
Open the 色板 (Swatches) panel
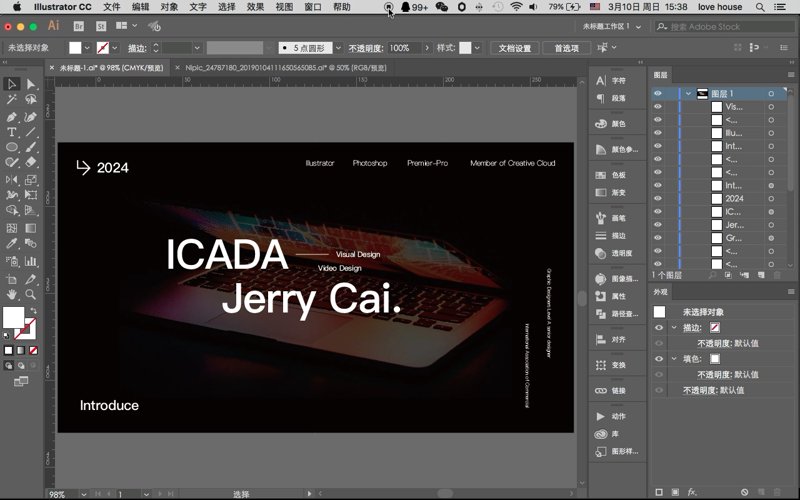coord(611,175)
